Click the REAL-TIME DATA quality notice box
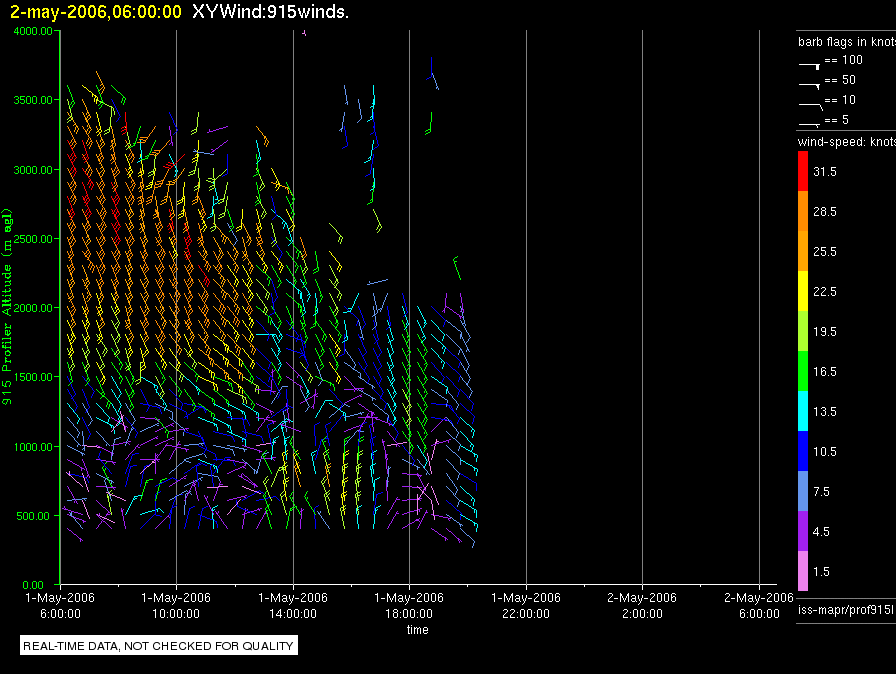 point(159,646)
